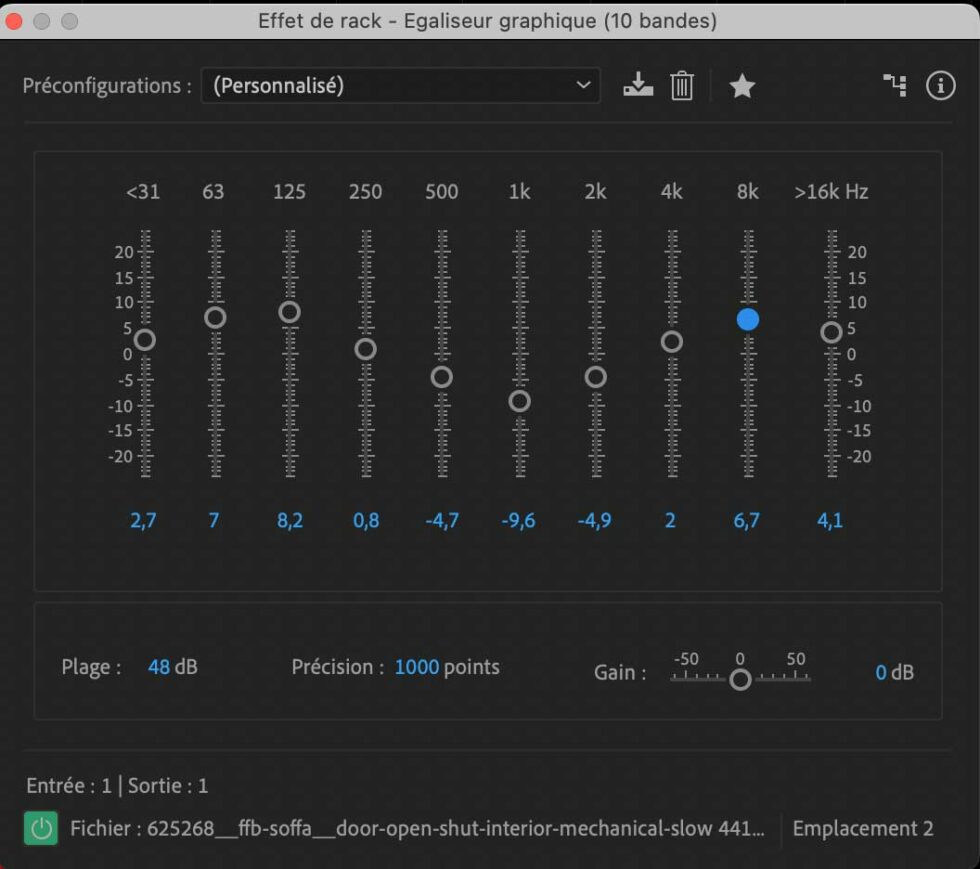Click the Précision value 1000

417,667
